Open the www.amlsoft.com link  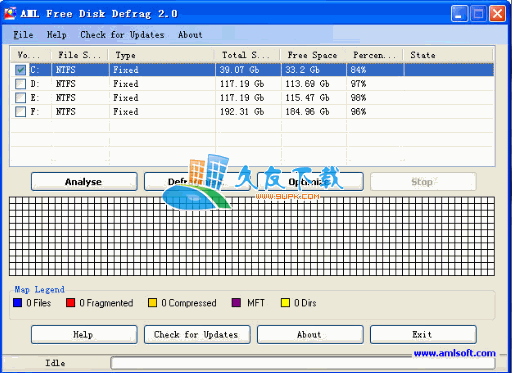(454, 353)
